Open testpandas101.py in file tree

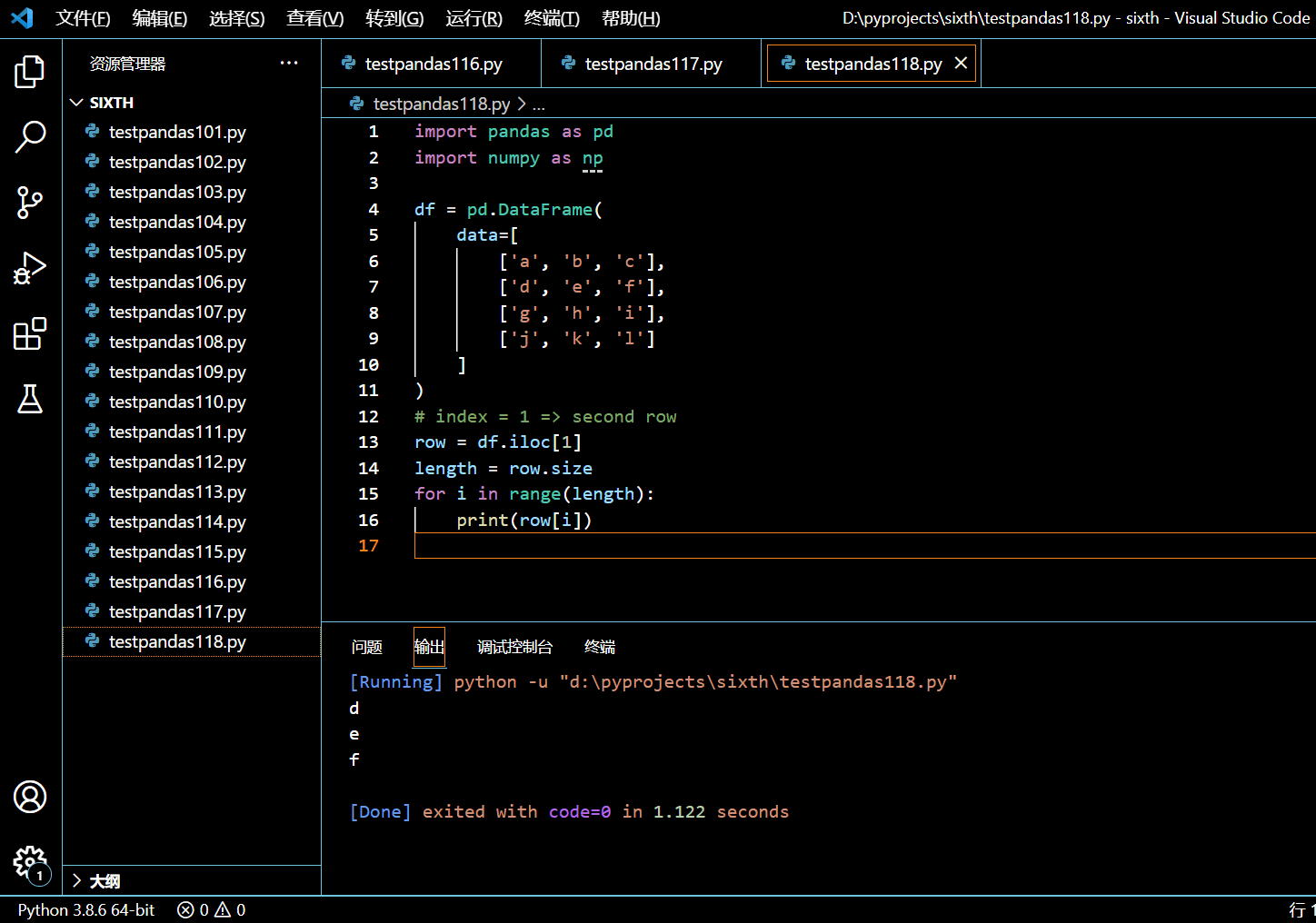point(192,132)
